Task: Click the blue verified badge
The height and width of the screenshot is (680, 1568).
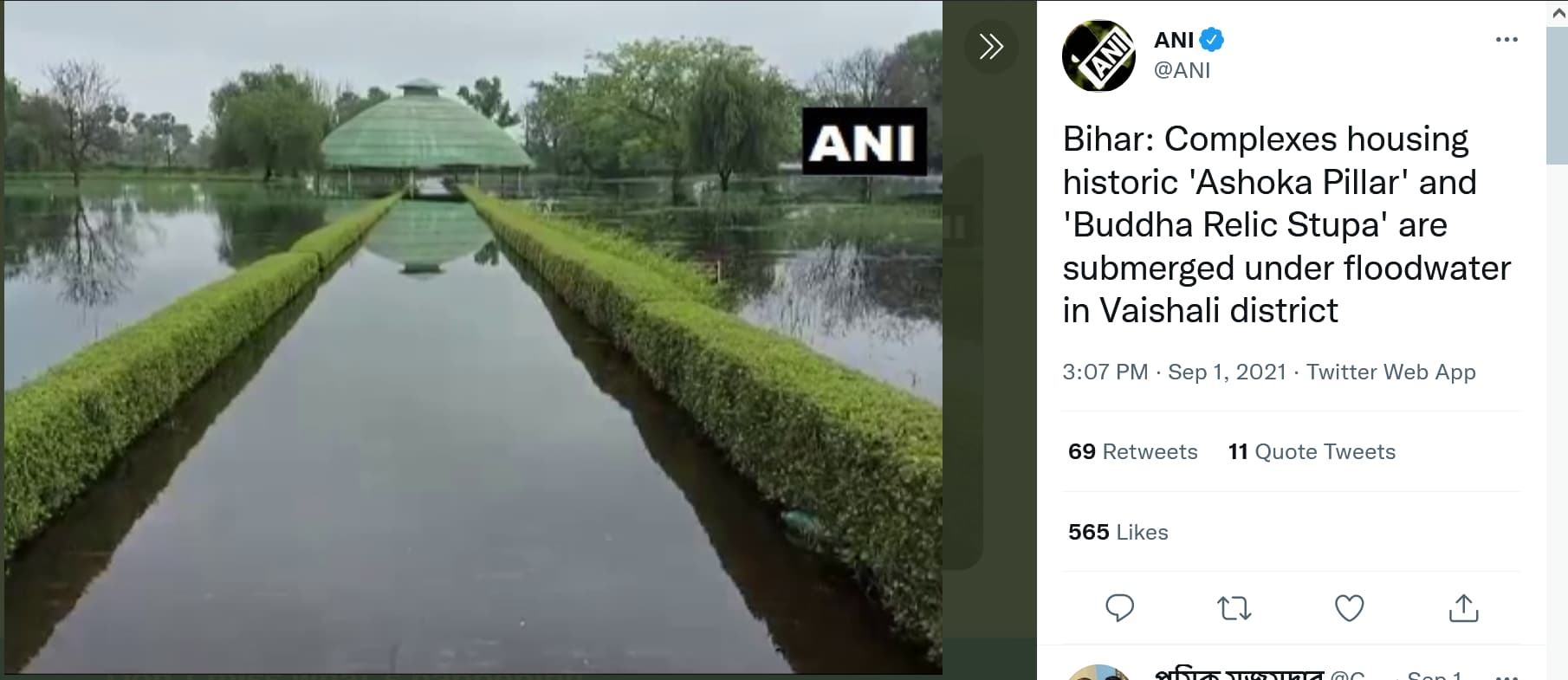Action: [1212, 40]
